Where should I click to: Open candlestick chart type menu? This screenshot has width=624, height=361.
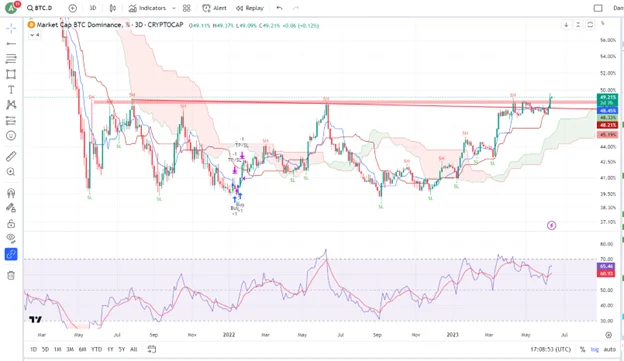113,8
